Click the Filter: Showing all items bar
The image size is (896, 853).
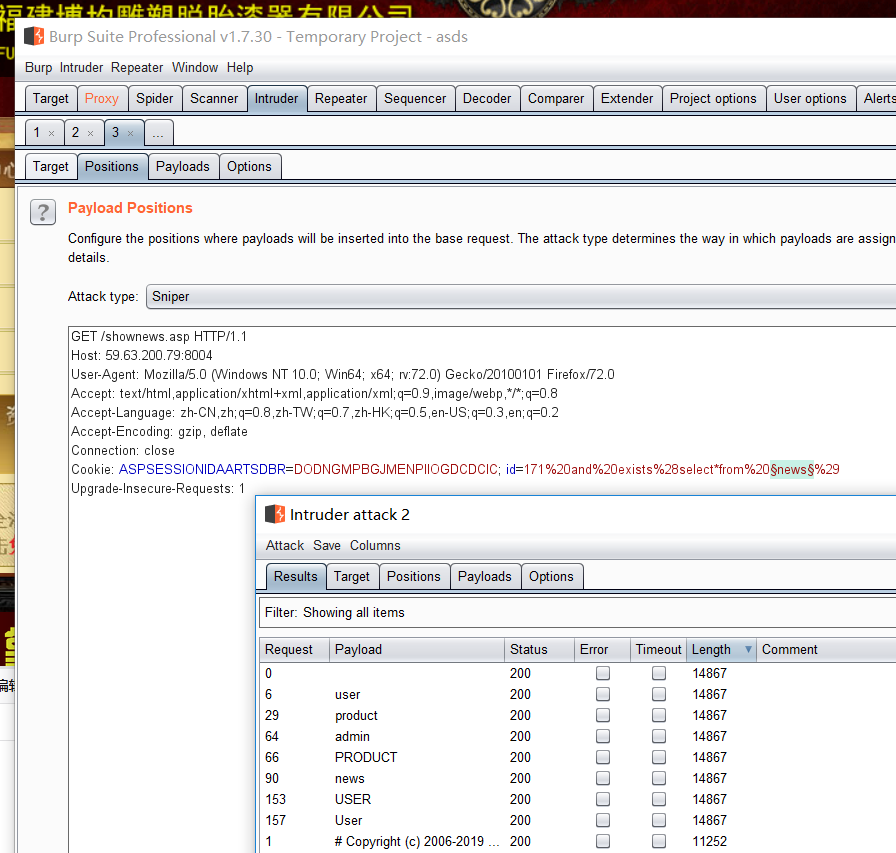577,612
